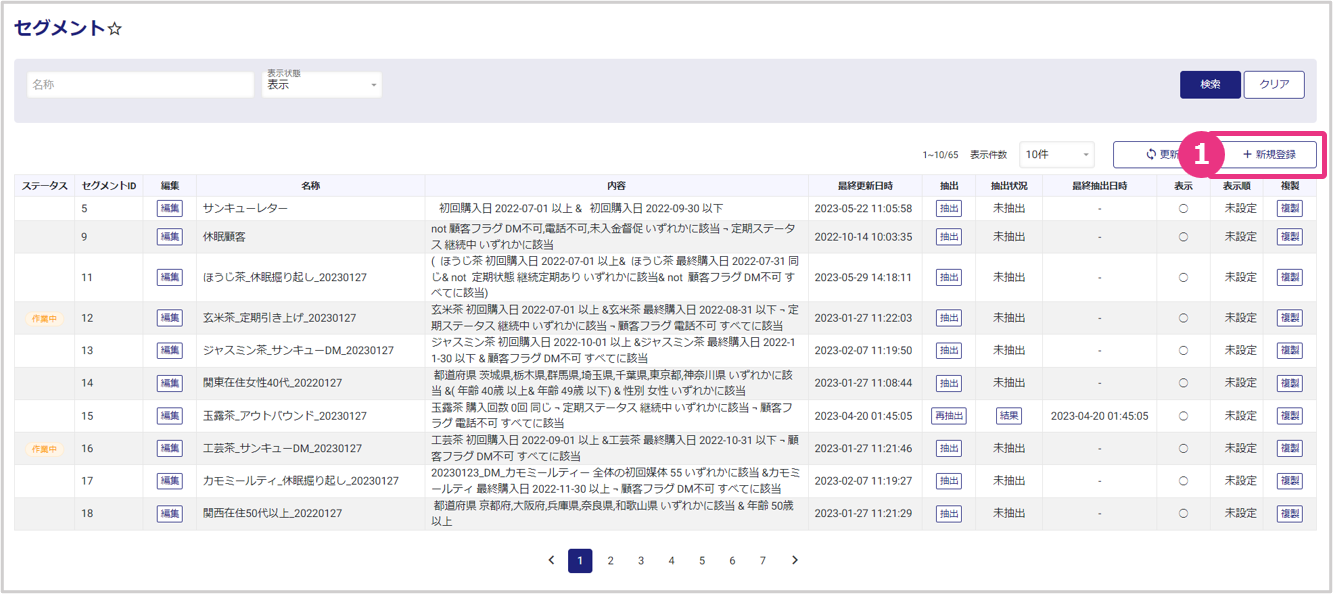Image resolution: width=1333 pixels, height=594 pixels.
Task: Click the star next to セグメント title
Action: pos(115,29)
